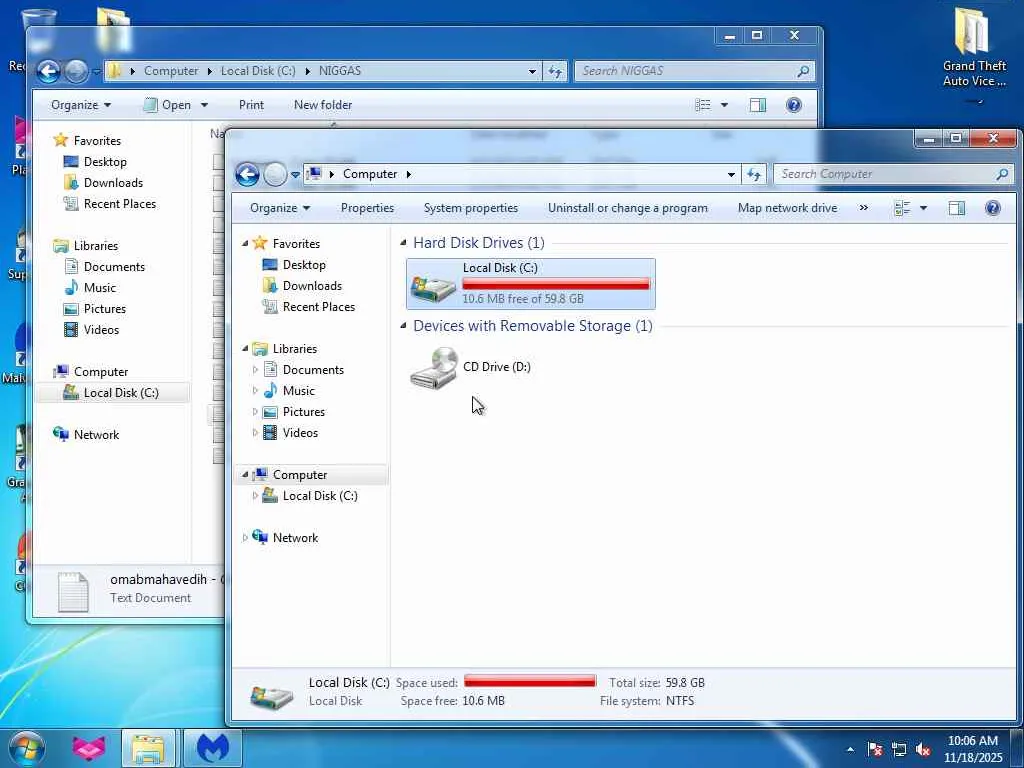
Task: Select Network in NIGGAS window sidebar
Action: tap(96, 435)
